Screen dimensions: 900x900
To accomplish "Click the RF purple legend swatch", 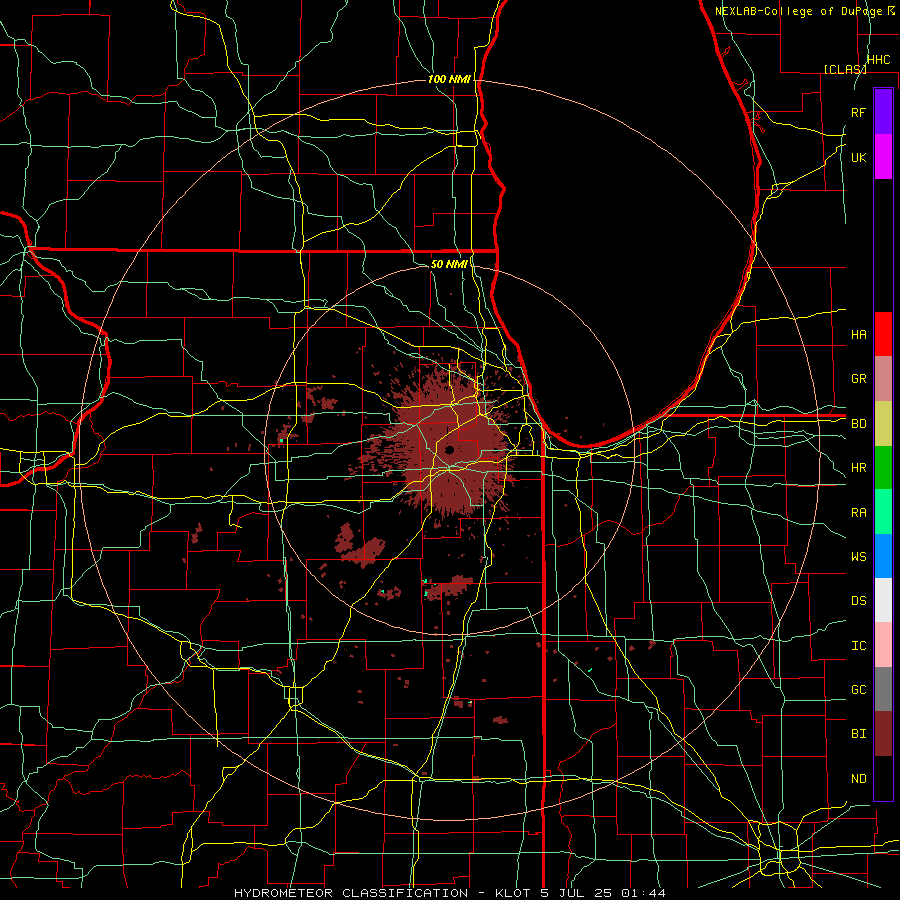I will pyautogui.click(x=883, y=112).
